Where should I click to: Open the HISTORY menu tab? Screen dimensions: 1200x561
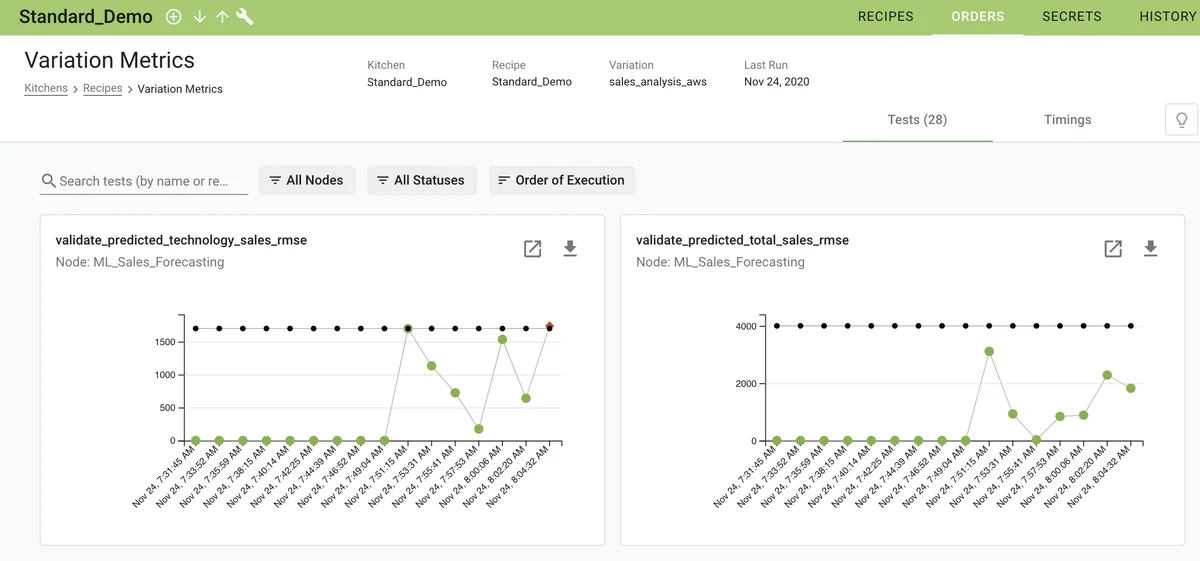[1168, 17]
